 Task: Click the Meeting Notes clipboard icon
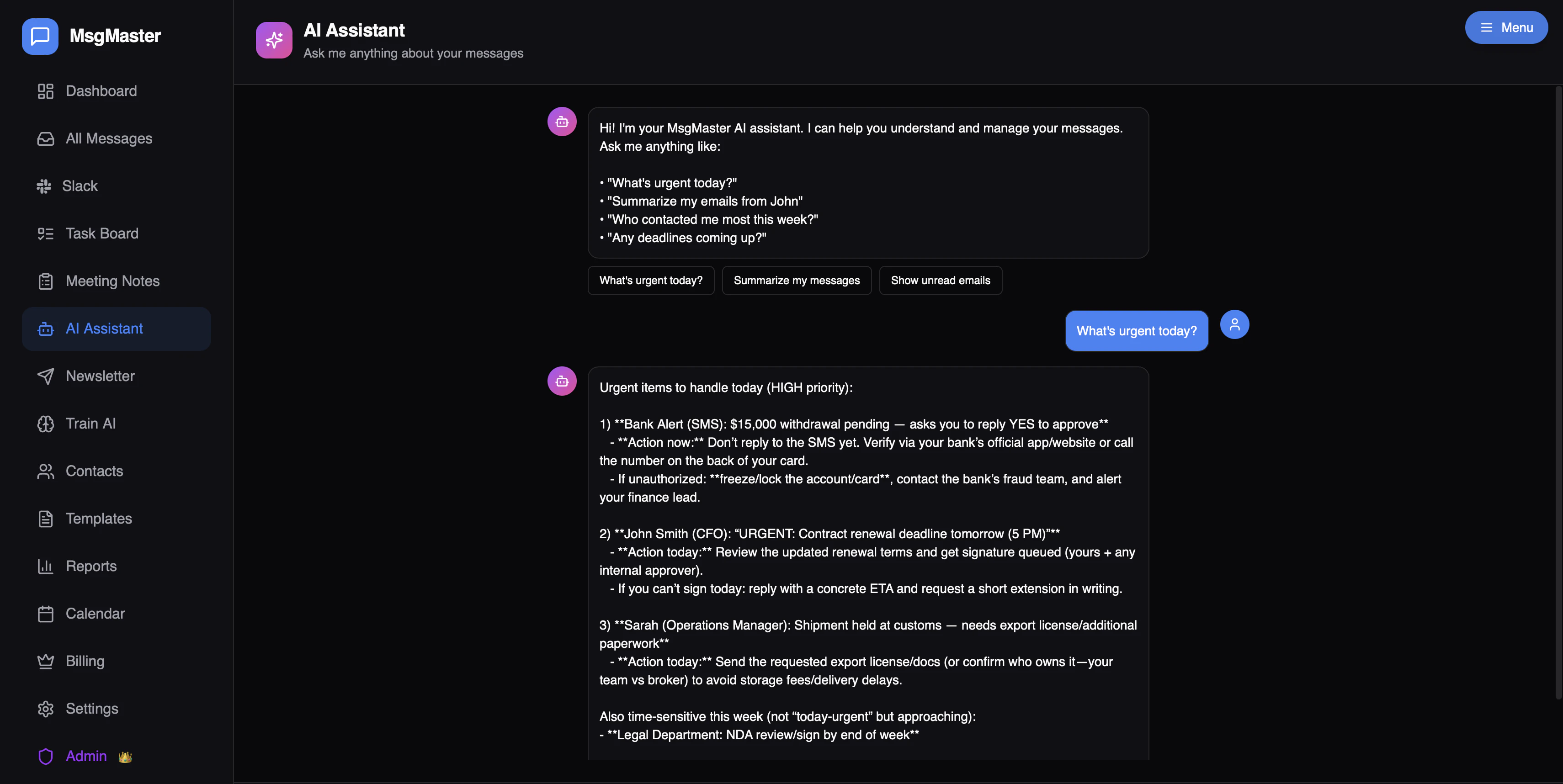tap(46, 281)
